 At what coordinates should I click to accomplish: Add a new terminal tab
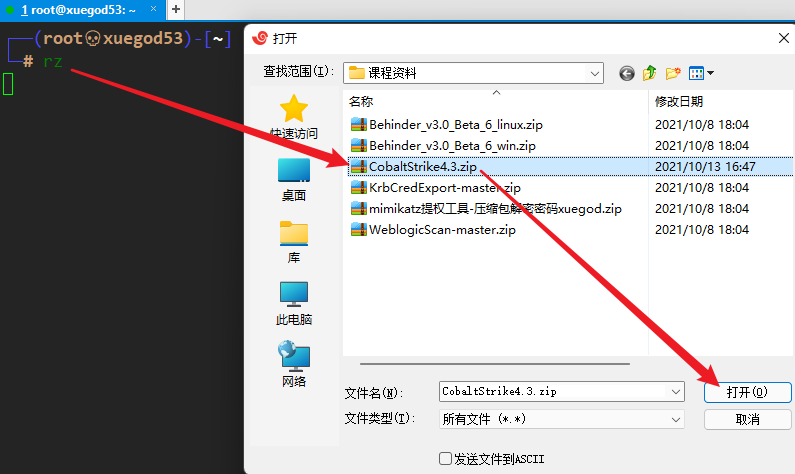pos(175,10)
